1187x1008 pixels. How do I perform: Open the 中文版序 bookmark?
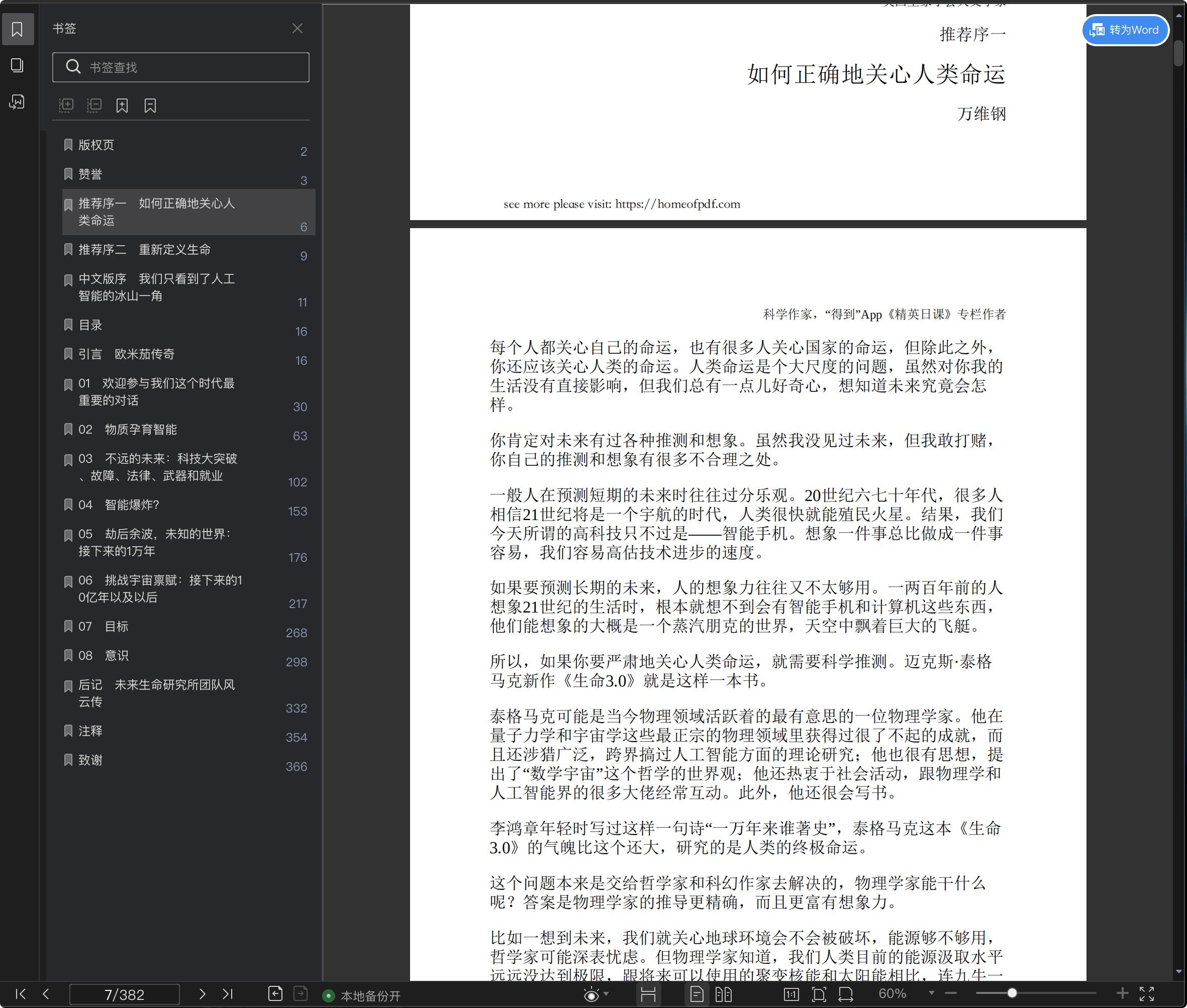(x=188, y=287)
